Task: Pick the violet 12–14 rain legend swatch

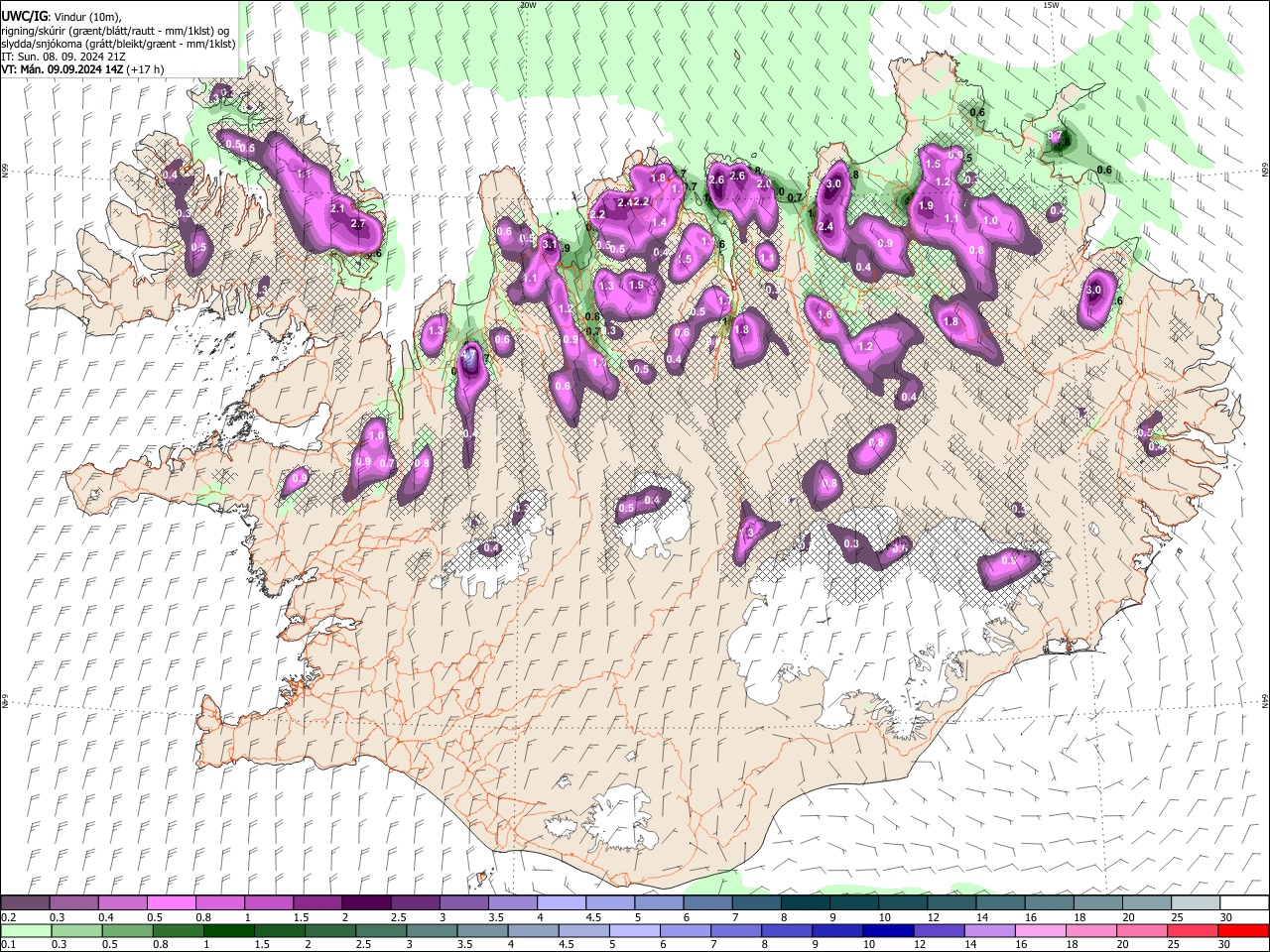Action: 938,931
